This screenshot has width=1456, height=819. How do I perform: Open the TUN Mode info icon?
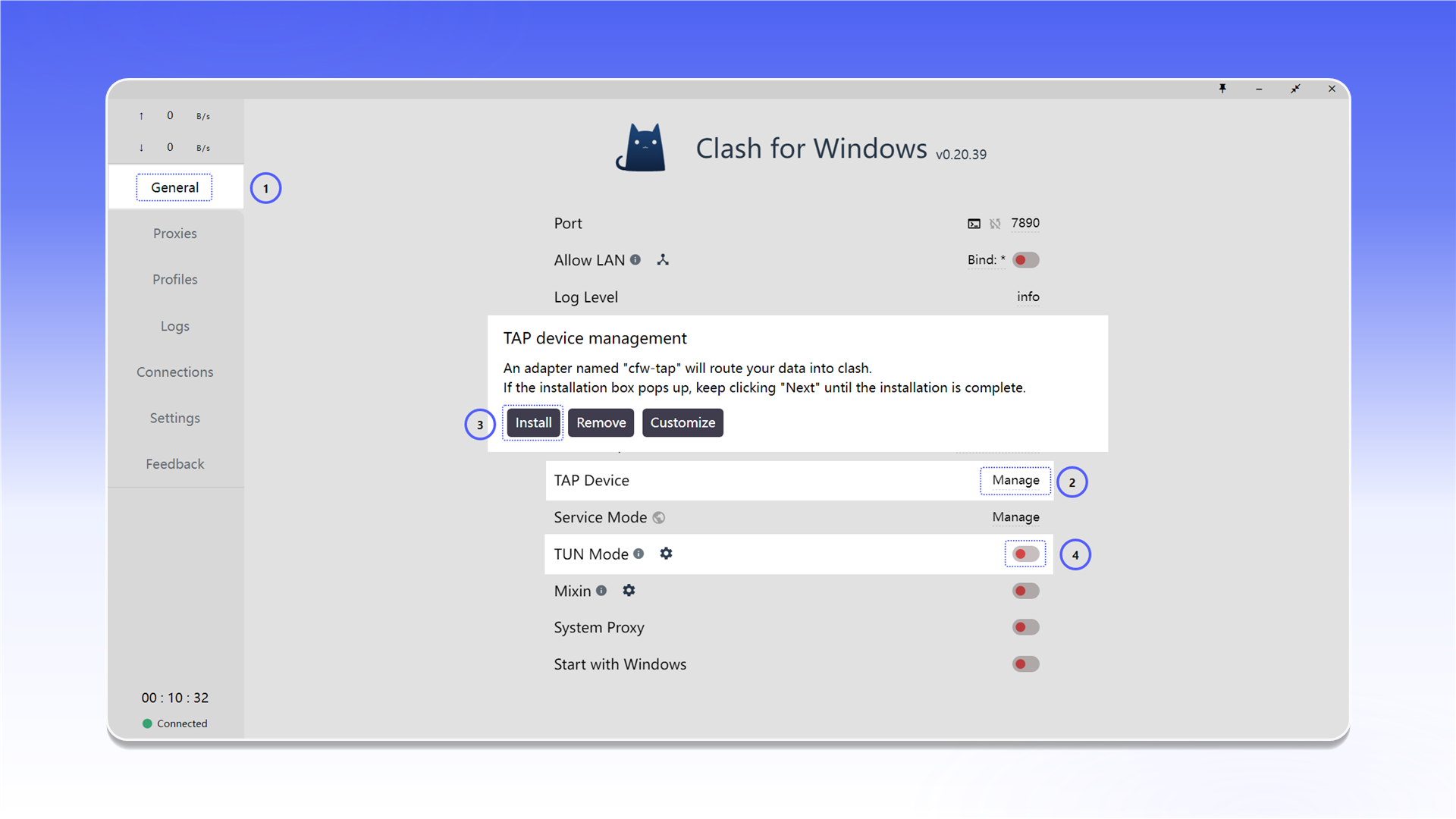click(639, 554)
